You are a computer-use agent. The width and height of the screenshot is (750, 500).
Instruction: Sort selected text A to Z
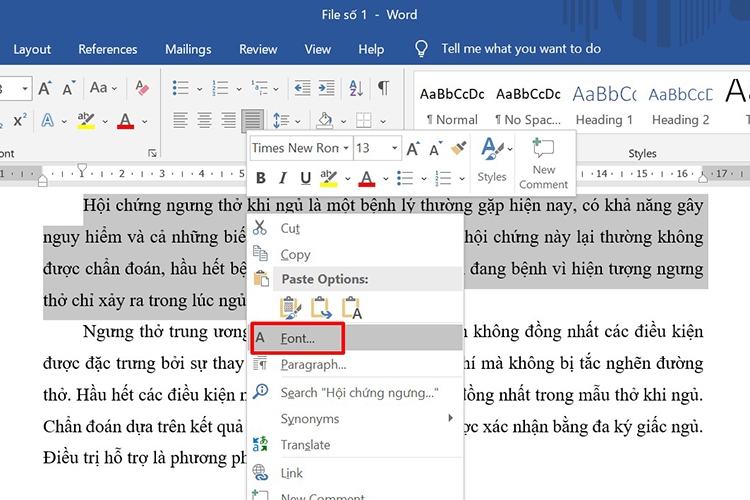point(356,88)
